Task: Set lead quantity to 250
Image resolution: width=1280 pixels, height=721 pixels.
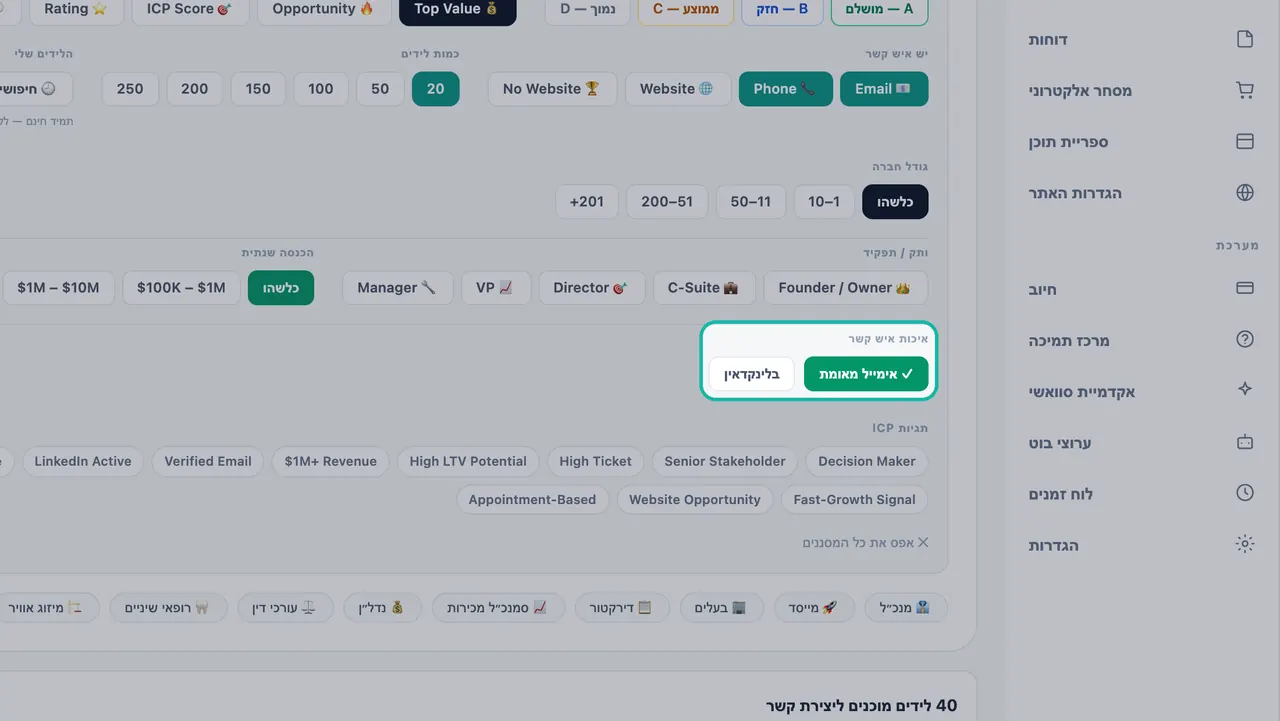Action: 130,88
